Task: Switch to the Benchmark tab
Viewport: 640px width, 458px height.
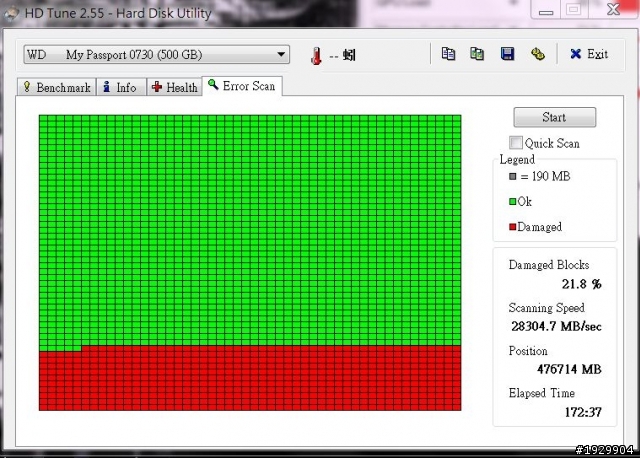Action: click(x=57, y=87)
